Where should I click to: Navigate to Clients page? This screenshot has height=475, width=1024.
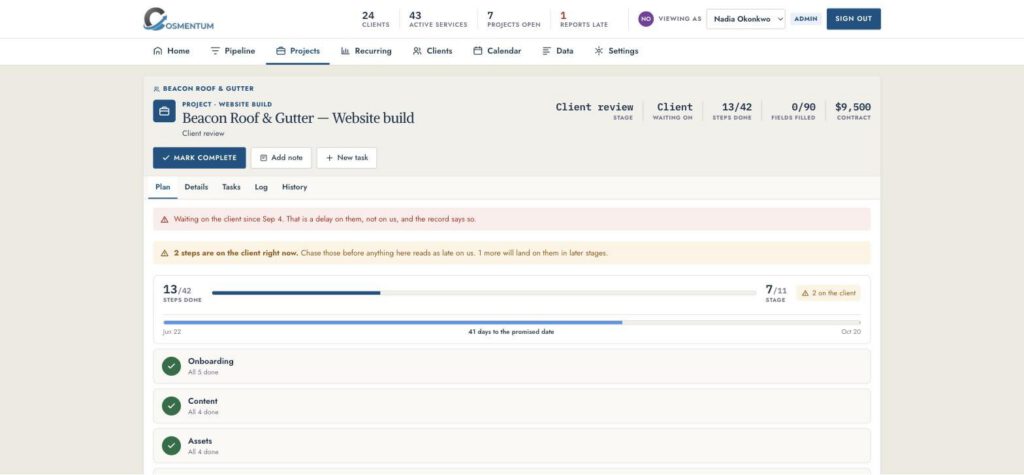432,51
